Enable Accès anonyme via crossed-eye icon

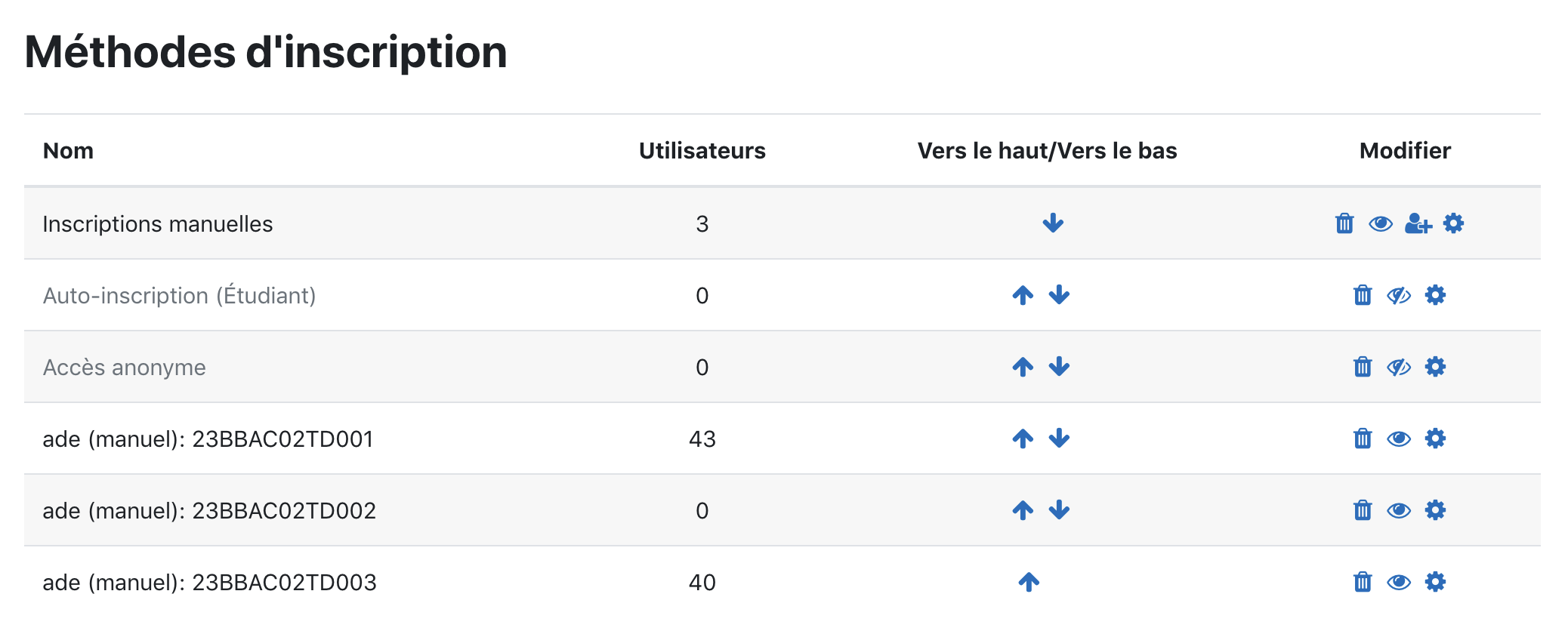coord(1399,367)
